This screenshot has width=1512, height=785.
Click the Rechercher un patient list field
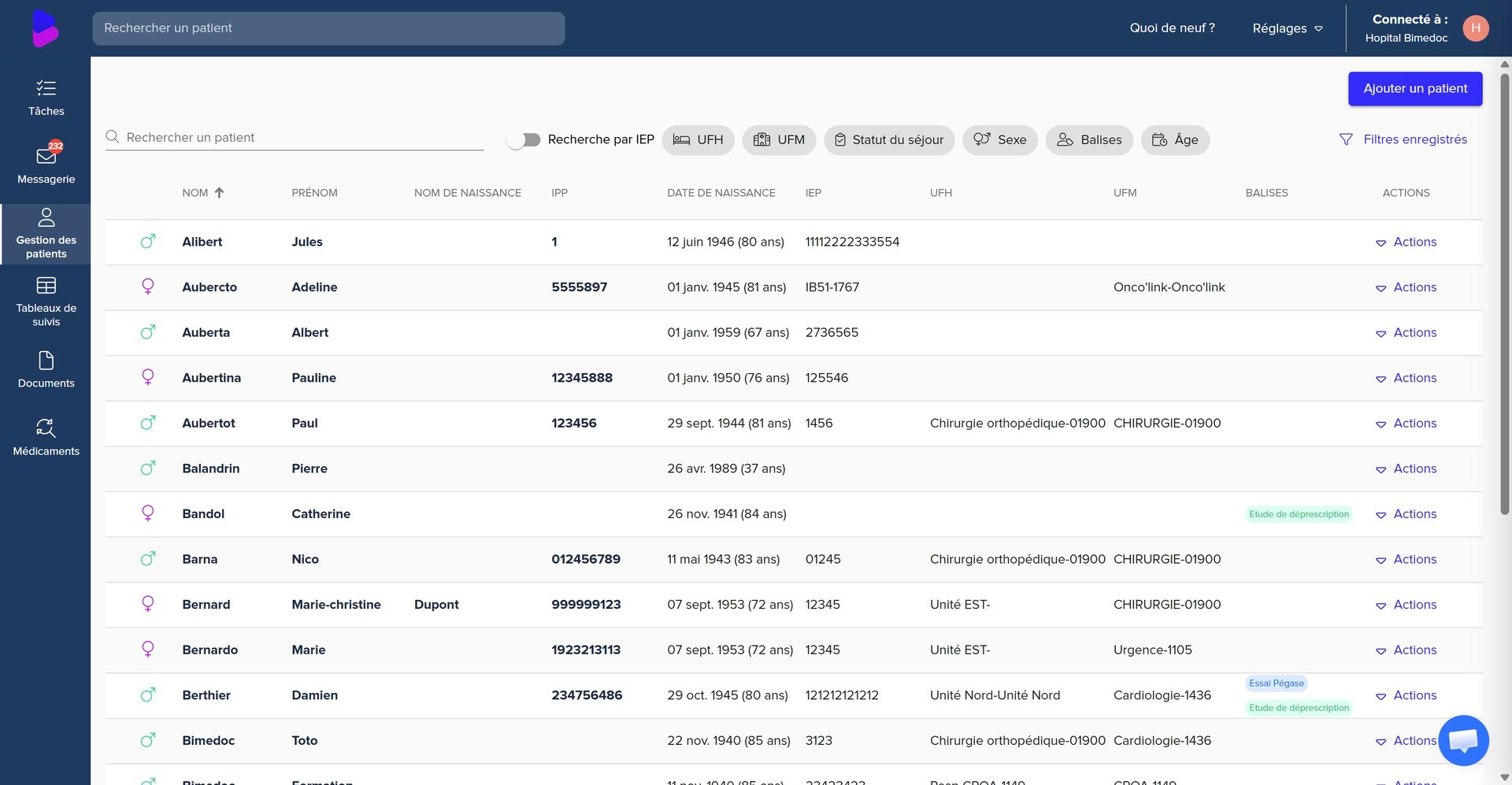point(295,137)
